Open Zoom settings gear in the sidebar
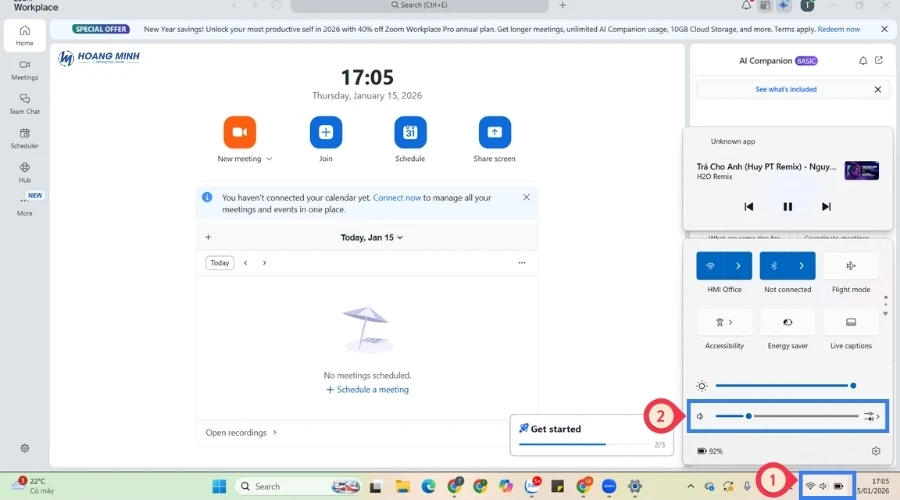The image size is (900, 500). click(25, 448)
